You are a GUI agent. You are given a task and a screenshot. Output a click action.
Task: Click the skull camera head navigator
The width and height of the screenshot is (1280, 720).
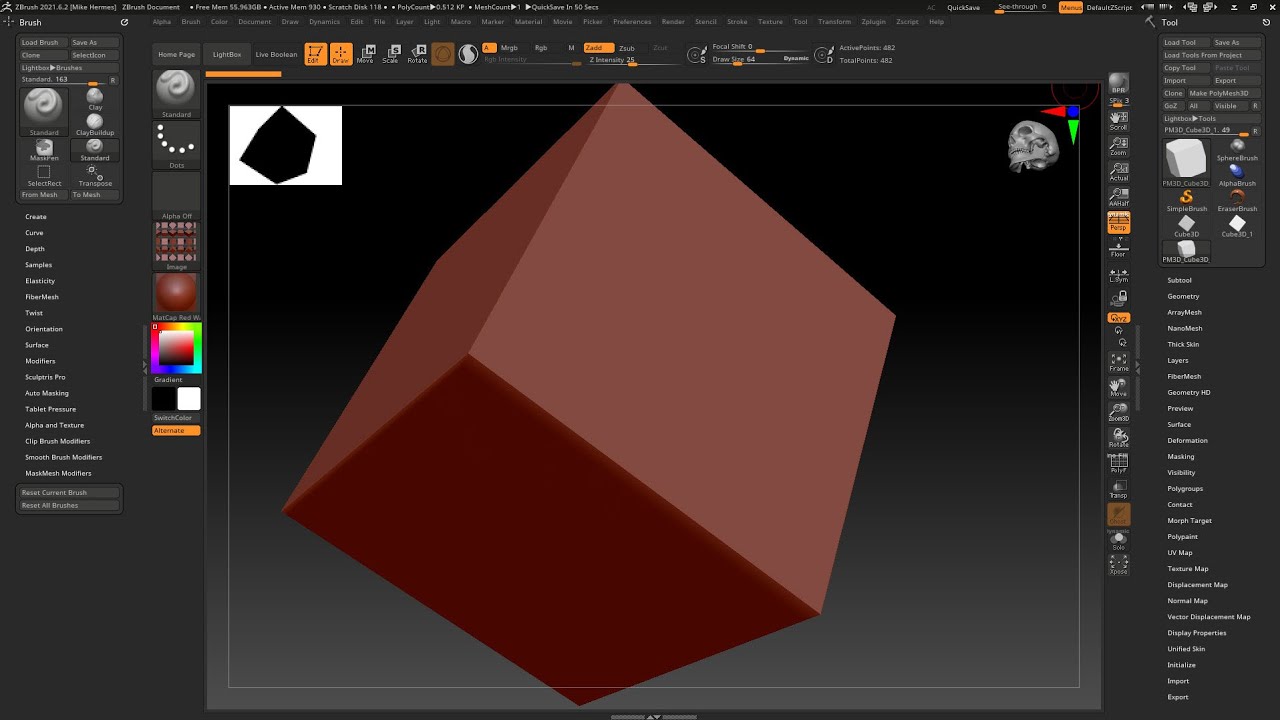[x=1033, y=147]
